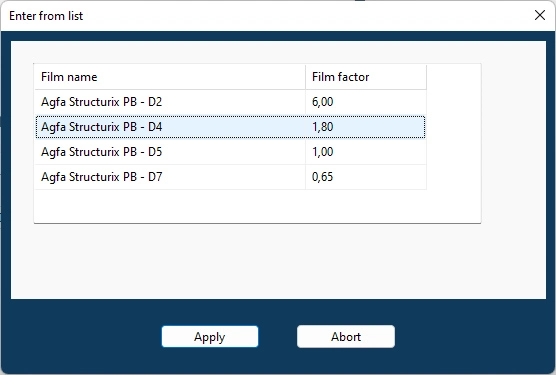Click film factor value 0,65
This screenshot has height=375, width=556.
(x=322, y=177)
